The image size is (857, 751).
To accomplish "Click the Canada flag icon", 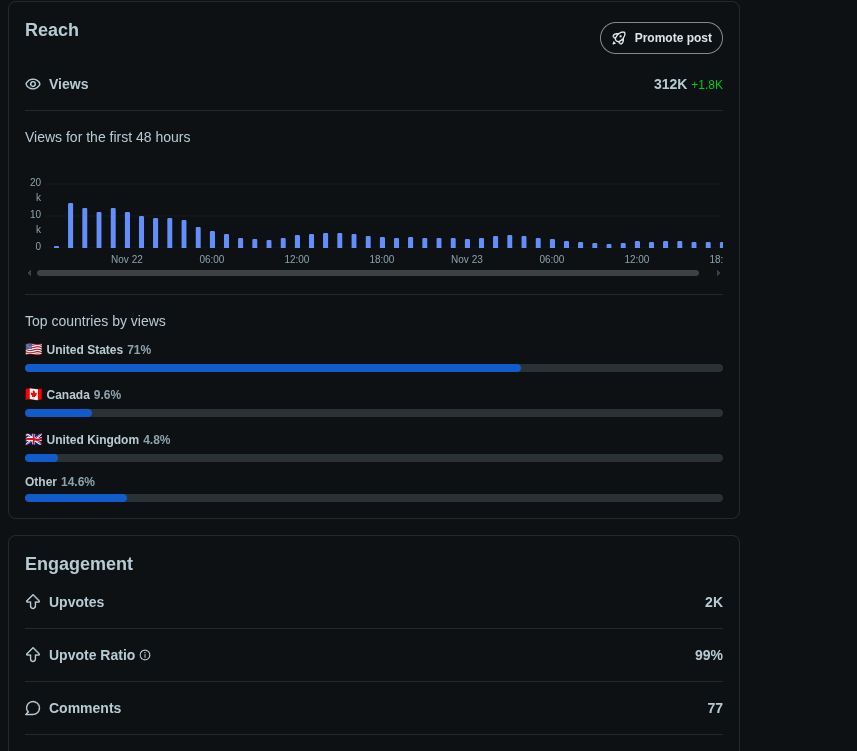I will tap(33, 394).
